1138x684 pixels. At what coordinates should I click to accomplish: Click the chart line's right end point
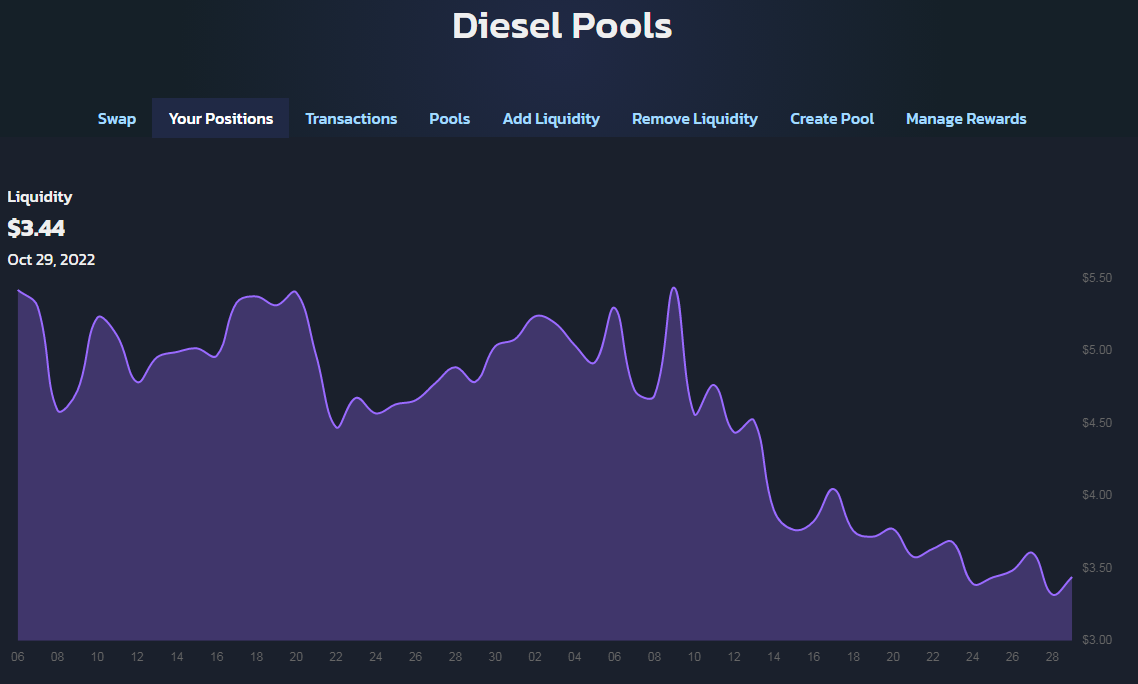[x=1071, y=578]
